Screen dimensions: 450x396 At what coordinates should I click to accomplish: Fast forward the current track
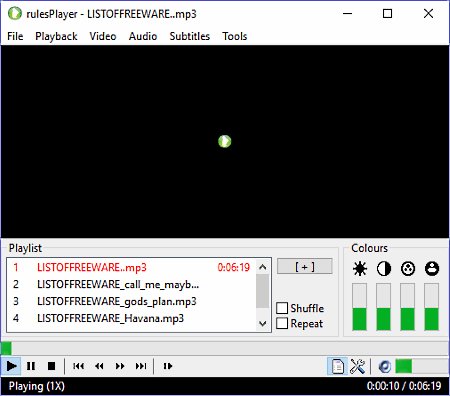click(120, 366)
